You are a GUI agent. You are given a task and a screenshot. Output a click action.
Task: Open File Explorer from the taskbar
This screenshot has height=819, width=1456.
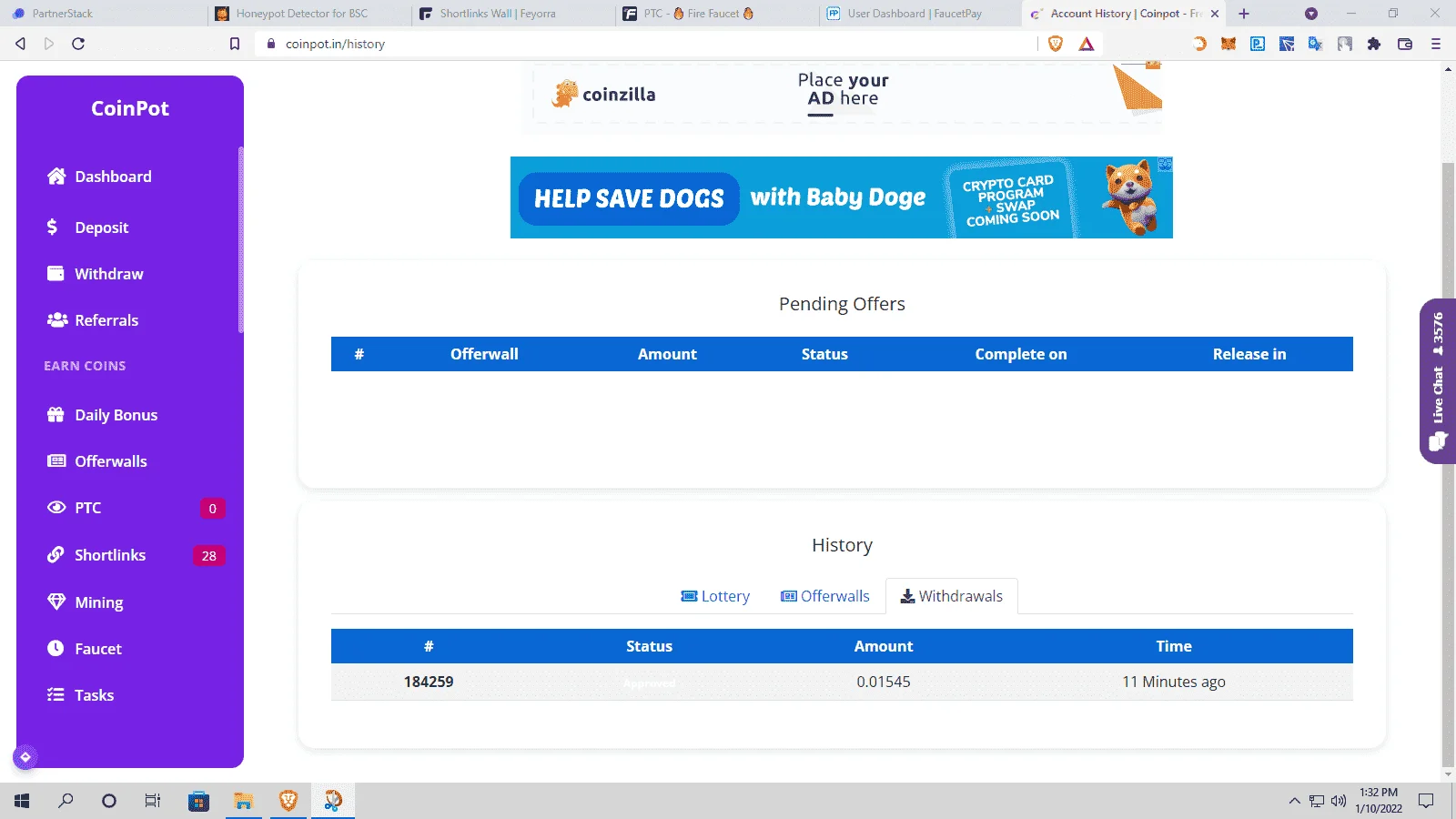tap(243, 801)
